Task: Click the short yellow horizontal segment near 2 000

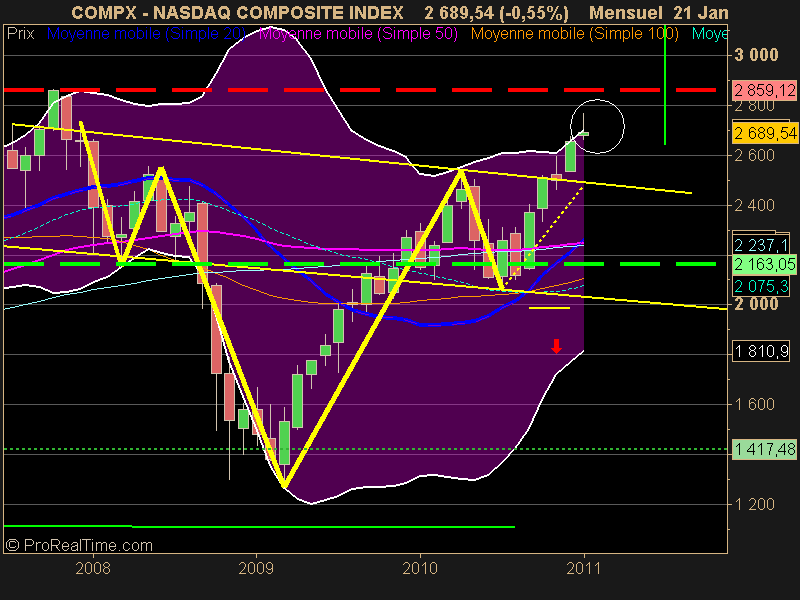Action: pyautogui.click(x=549, y=308)
